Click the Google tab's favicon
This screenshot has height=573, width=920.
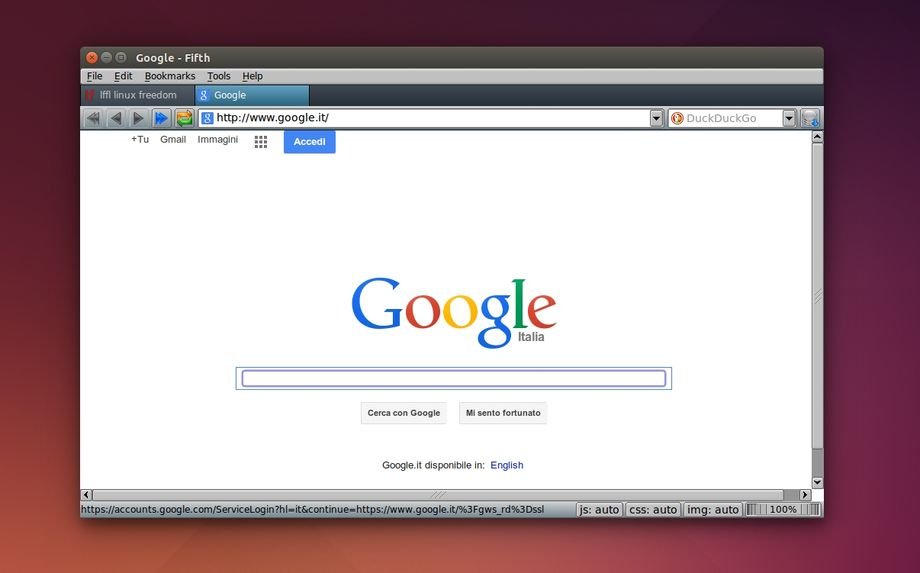click(x=204, y=95)
